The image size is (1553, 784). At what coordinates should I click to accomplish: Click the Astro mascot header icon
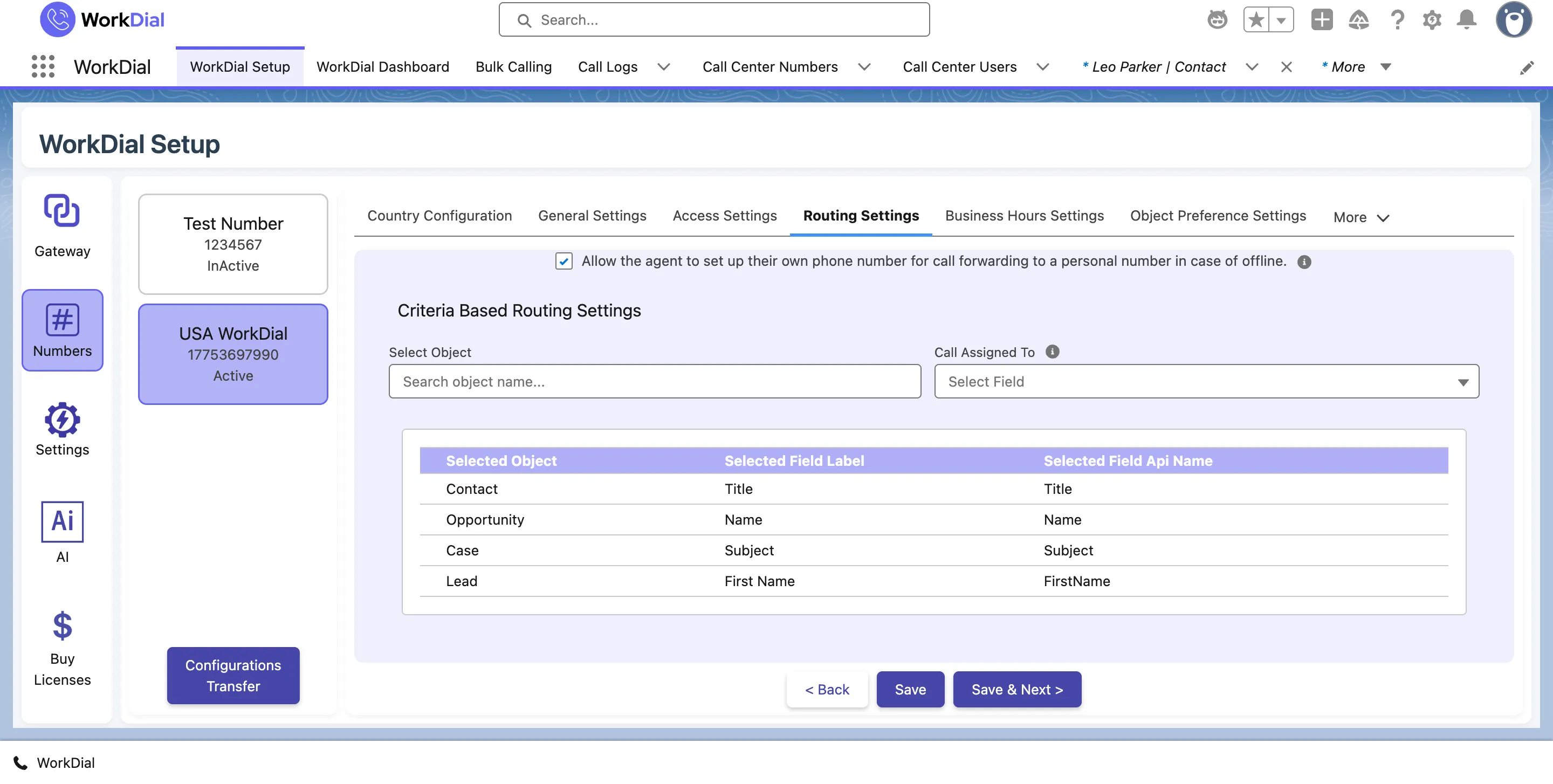1217,20
